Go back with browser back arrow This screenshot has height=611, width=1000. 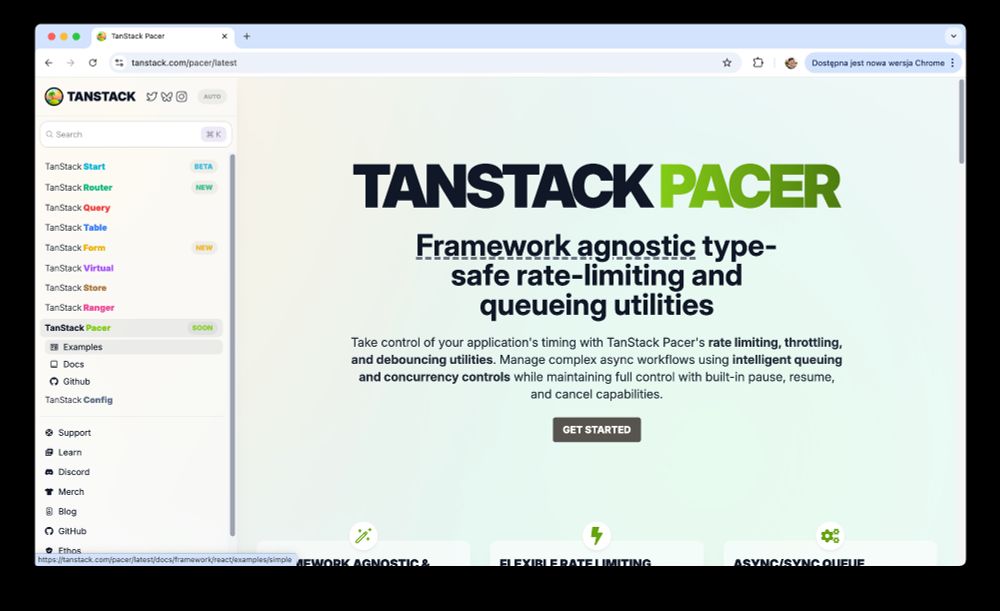pos(49,63)
